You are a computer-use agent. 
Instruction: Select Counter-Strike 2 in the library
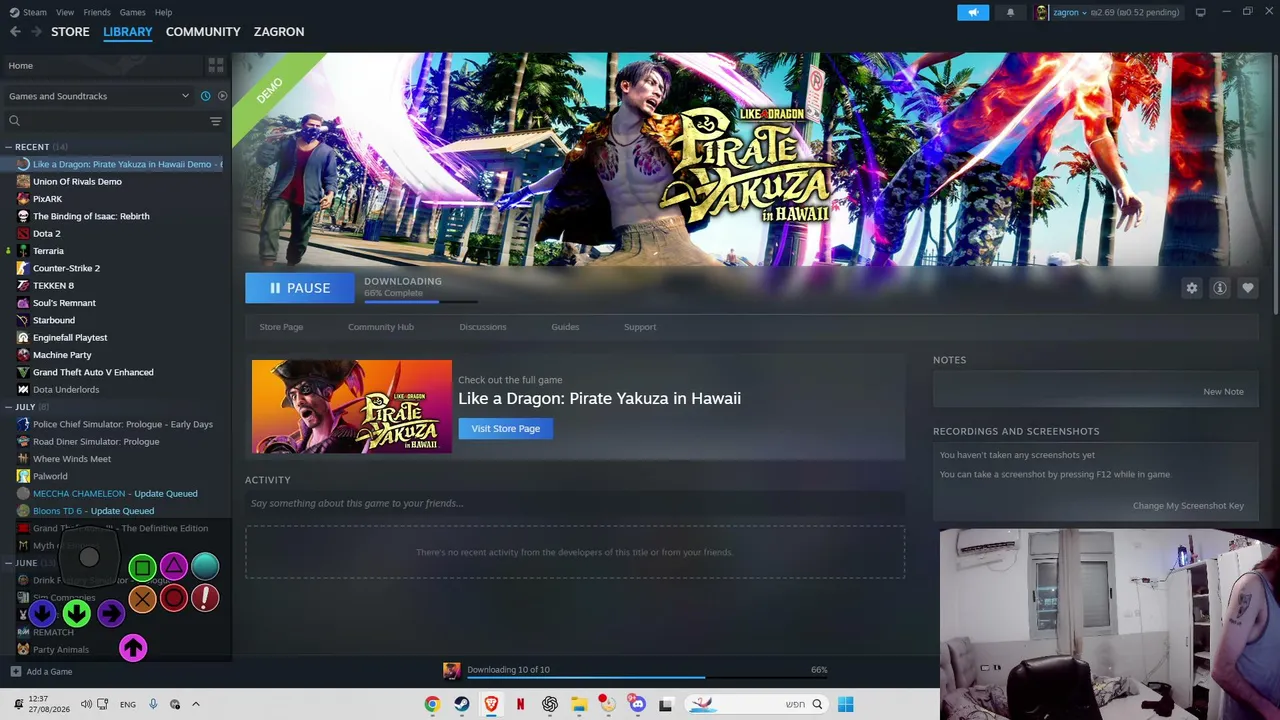66,268
